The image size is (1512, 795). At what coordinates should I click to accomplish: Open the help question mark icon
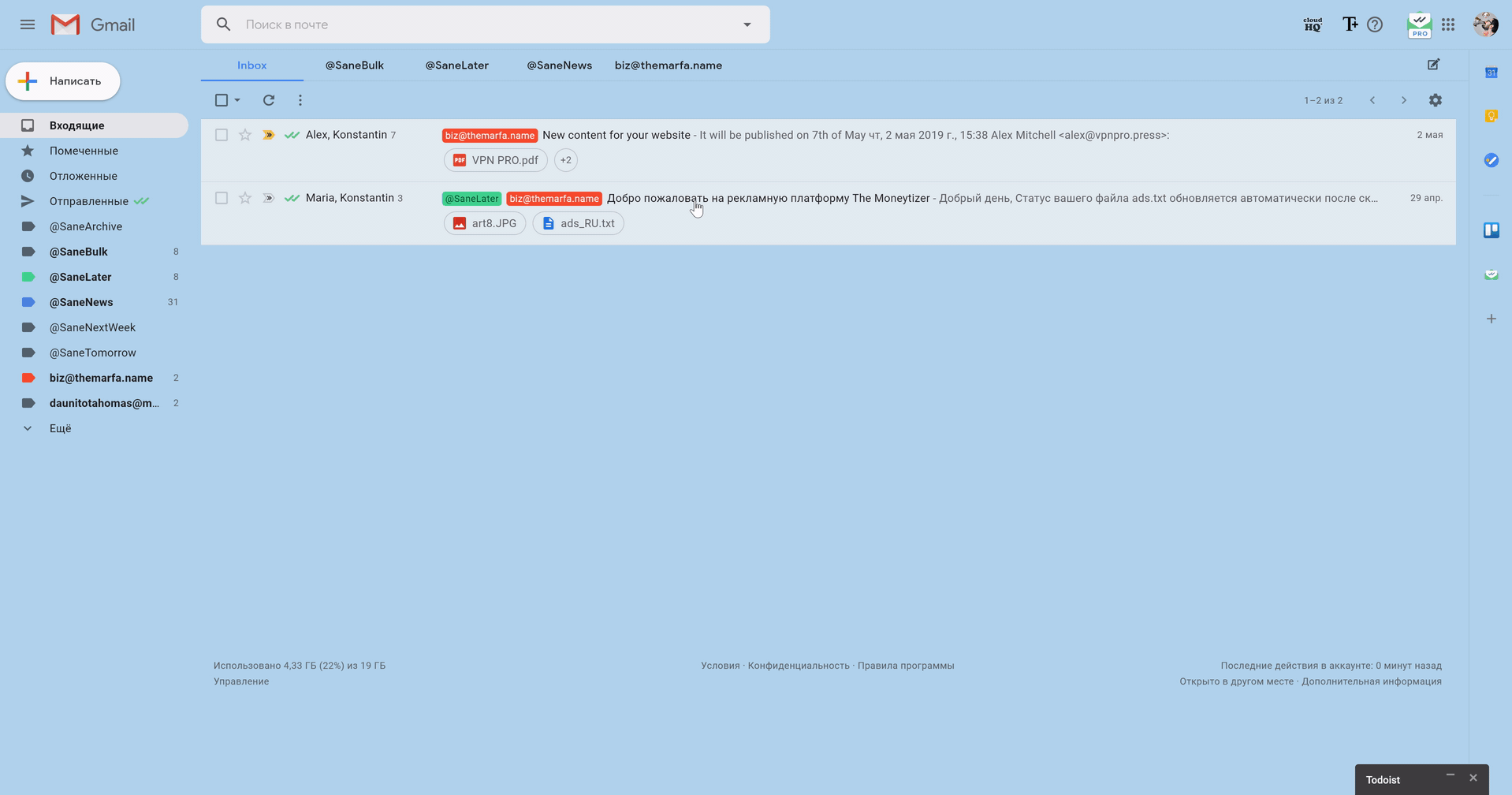click(x=1375, y=24)
